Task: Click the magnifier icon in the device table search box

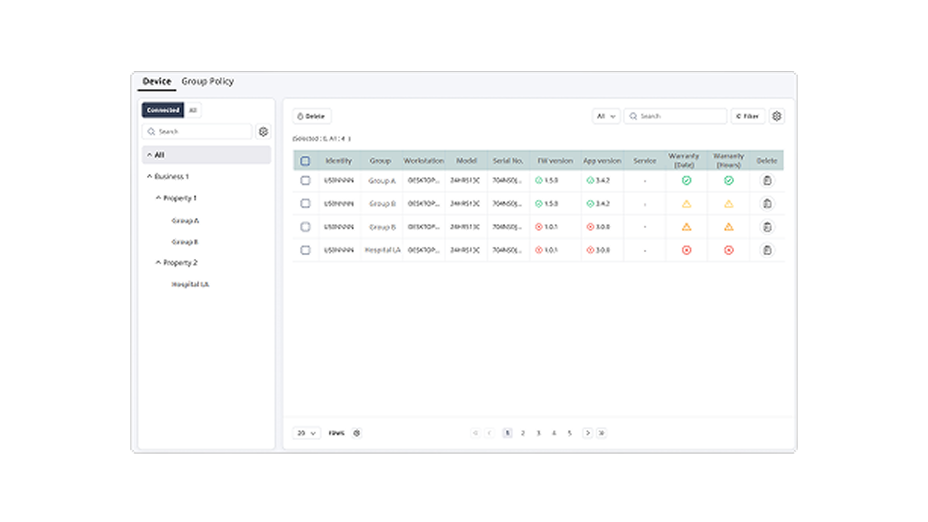Action: point(633,116)
